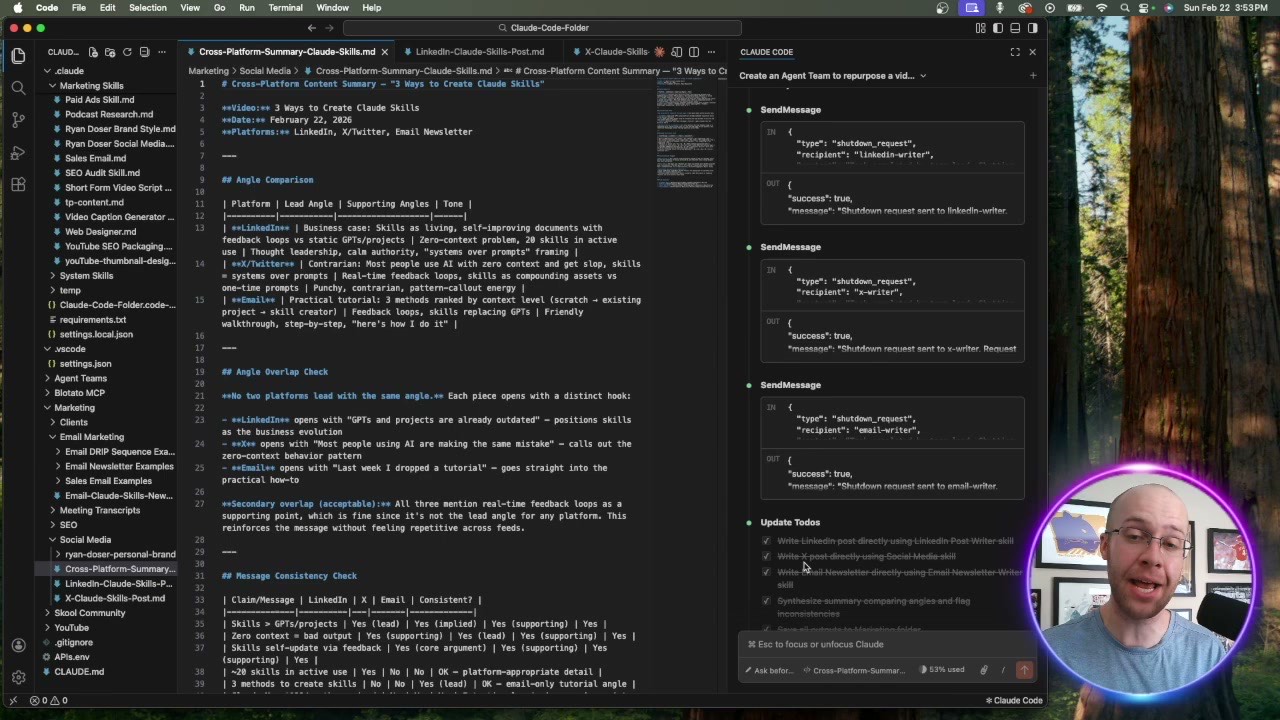Click the 53% used context indicator
The image size is (1280, 720).
[x=943, y=670]
